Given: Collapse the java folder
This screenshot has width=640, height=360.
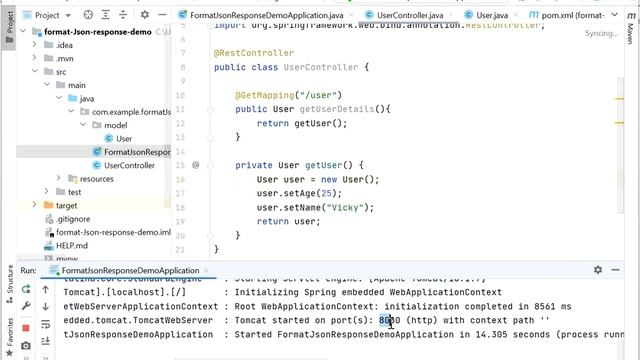Looking at the screenshot, I should click(59, 98).
